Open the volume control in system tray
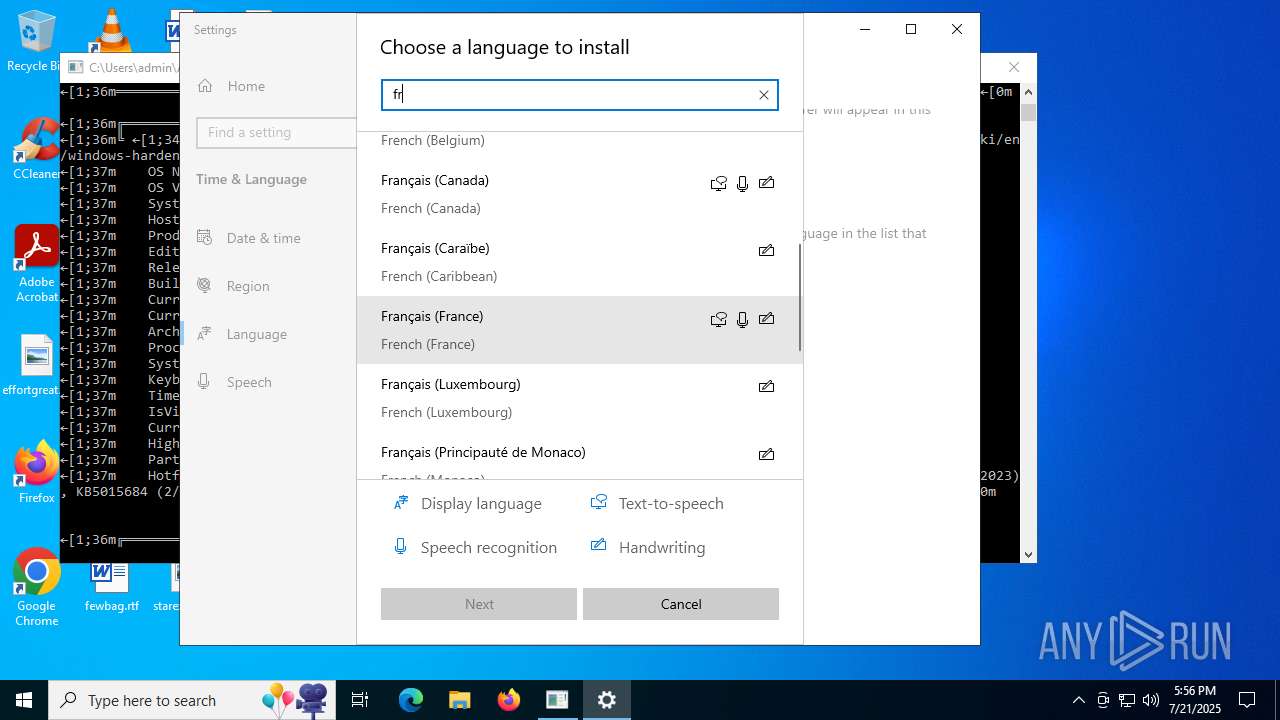The height and width of the screenshot is (720, 1280). click(x=1151, y=700)
